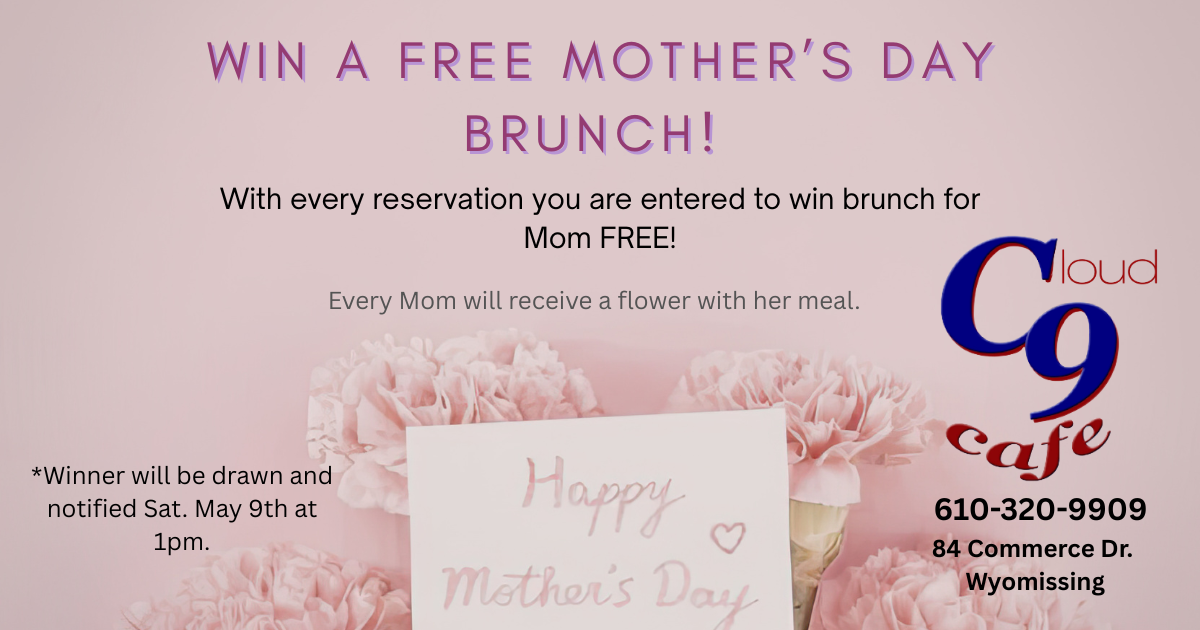Click the 'With every reservation' sentence
1200x630 pixels.
(x=600, y=198)
